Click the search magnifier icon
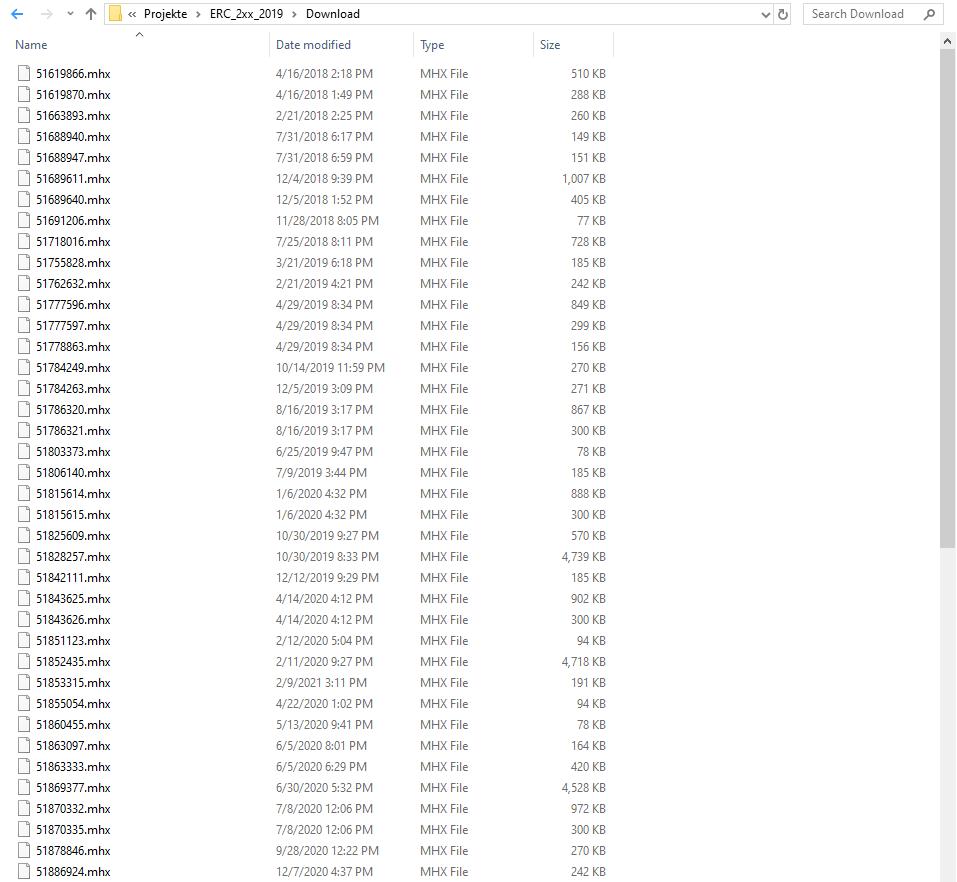The height and width of the screenshot is (882, 957). (930, 14)
